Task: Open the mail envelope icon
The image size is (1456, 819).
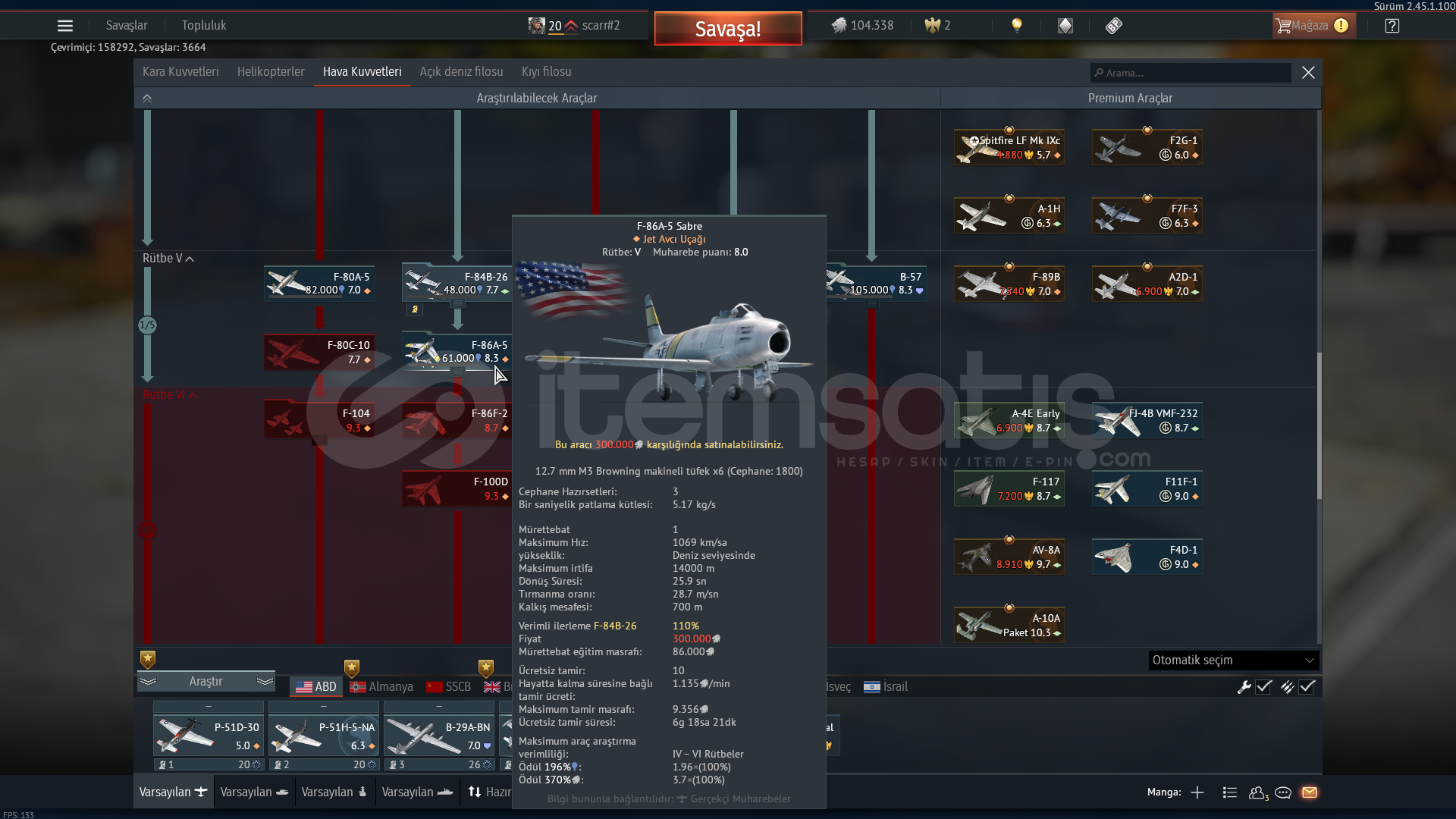Action: [x=1310, y=792]
